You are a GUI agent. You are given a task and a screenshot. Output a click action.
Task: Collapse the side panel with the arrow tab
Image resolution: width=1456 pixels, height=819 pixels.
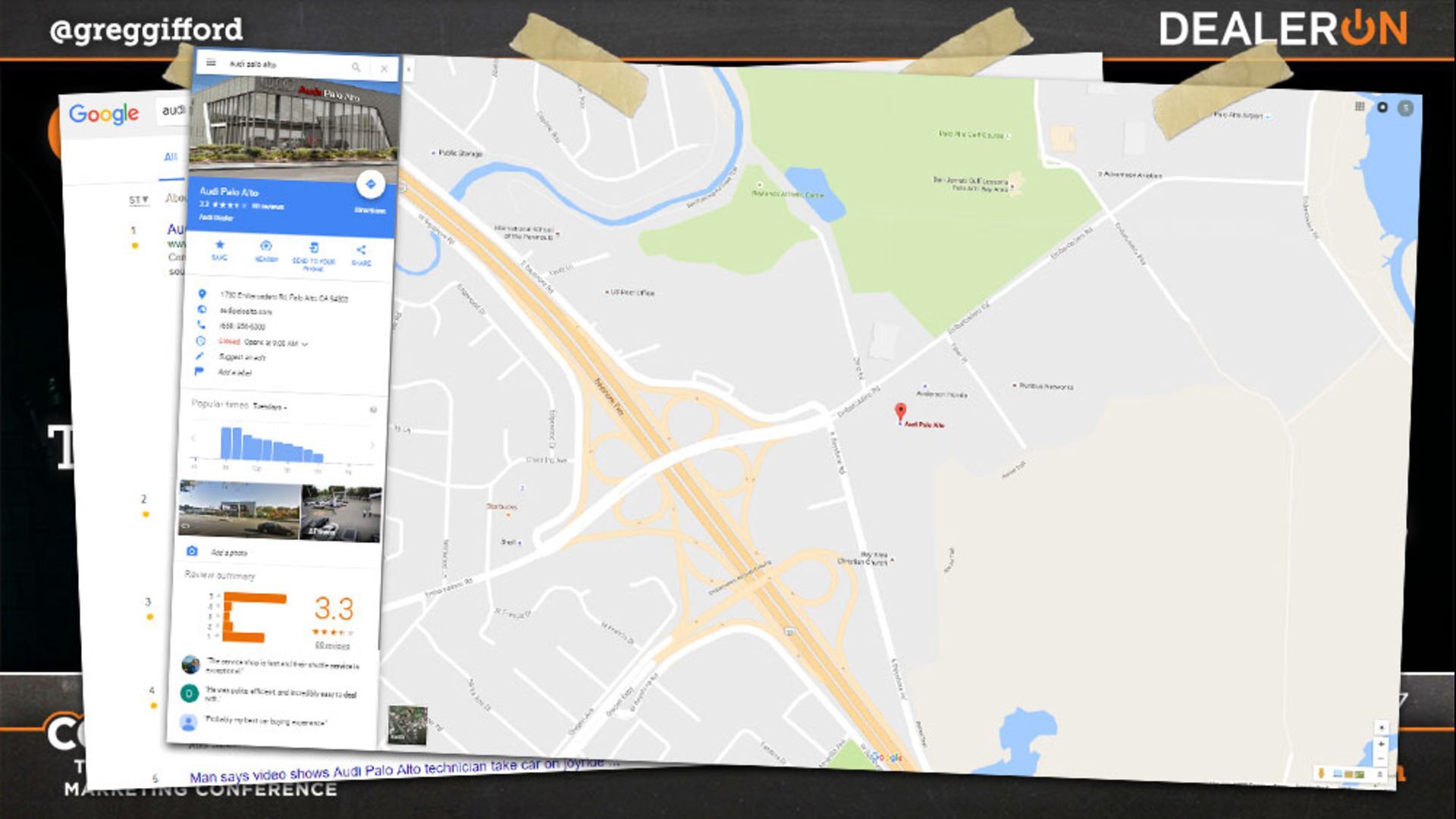click(x=408, y=70)
